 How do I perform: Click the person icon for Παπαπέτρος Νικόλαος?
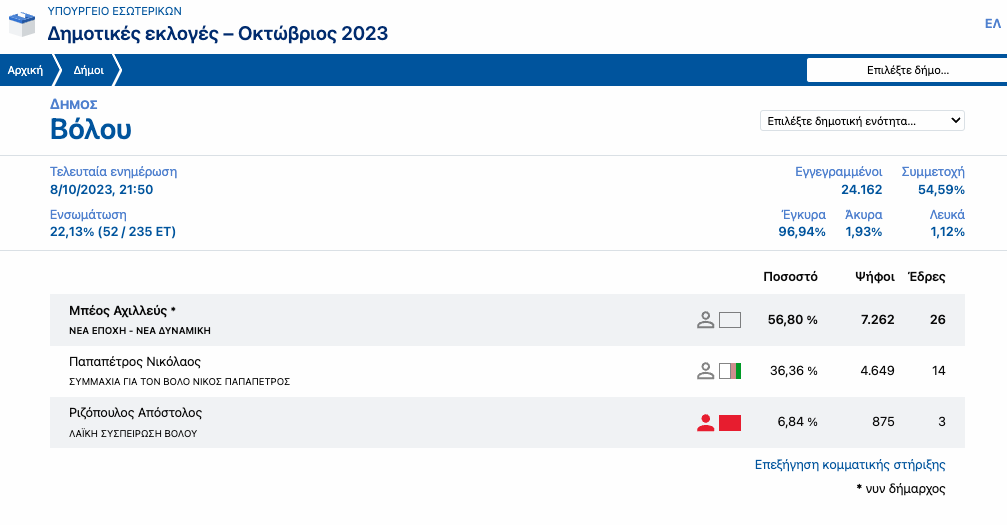coord(706,371)
